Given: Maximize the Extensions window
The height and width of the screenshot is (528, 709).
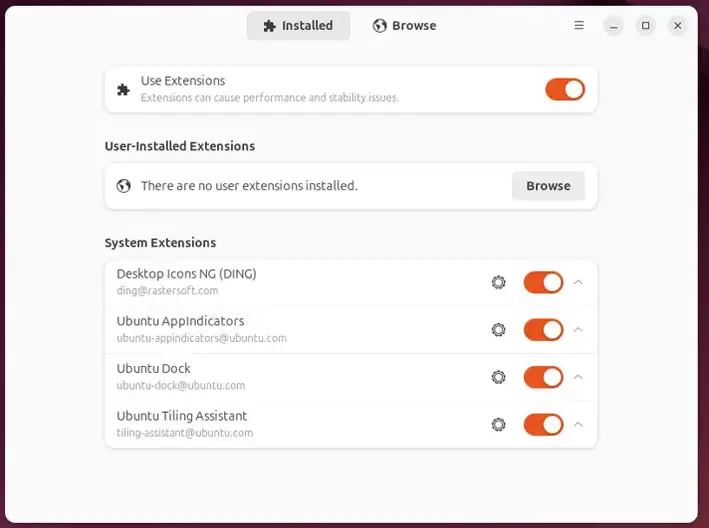Looking at the screenshot, I should click(645, 26).
